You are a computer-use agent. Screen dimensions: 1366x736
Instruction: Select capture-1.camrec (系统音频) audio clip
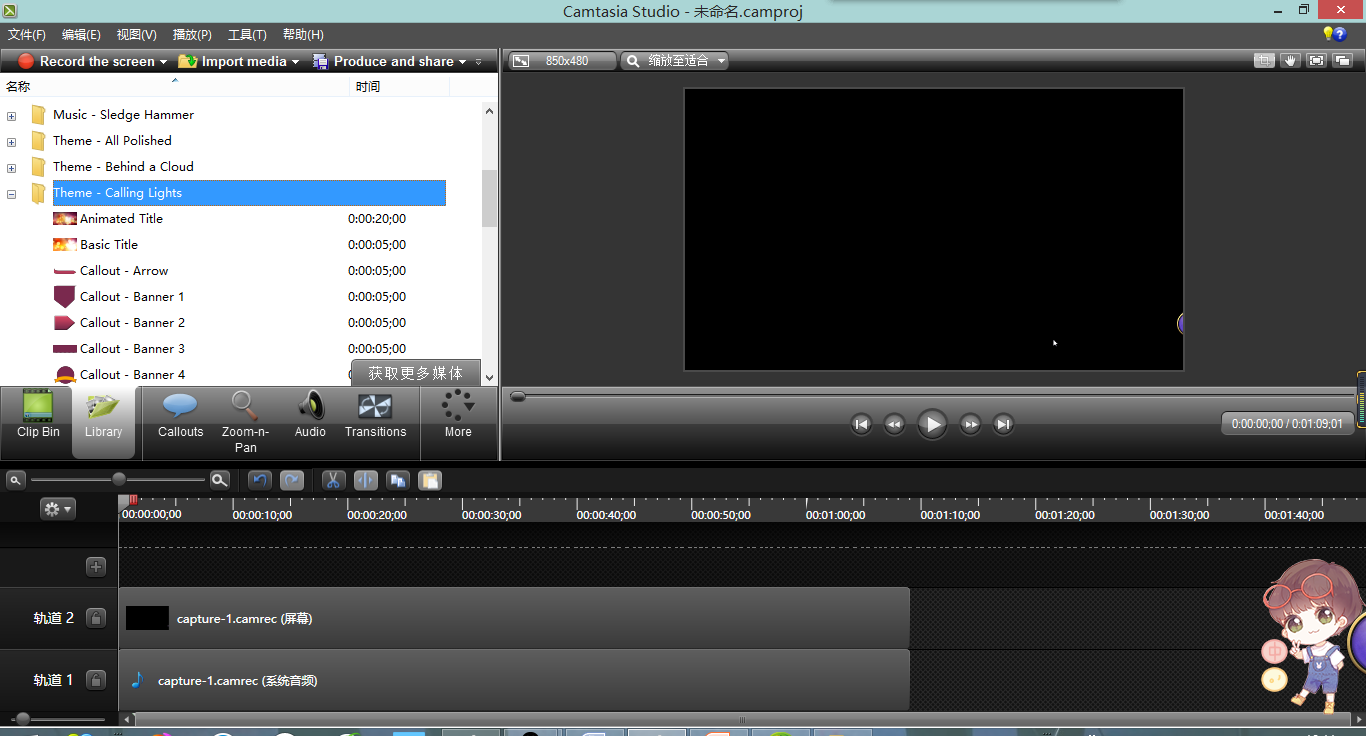tap(514, 680)
